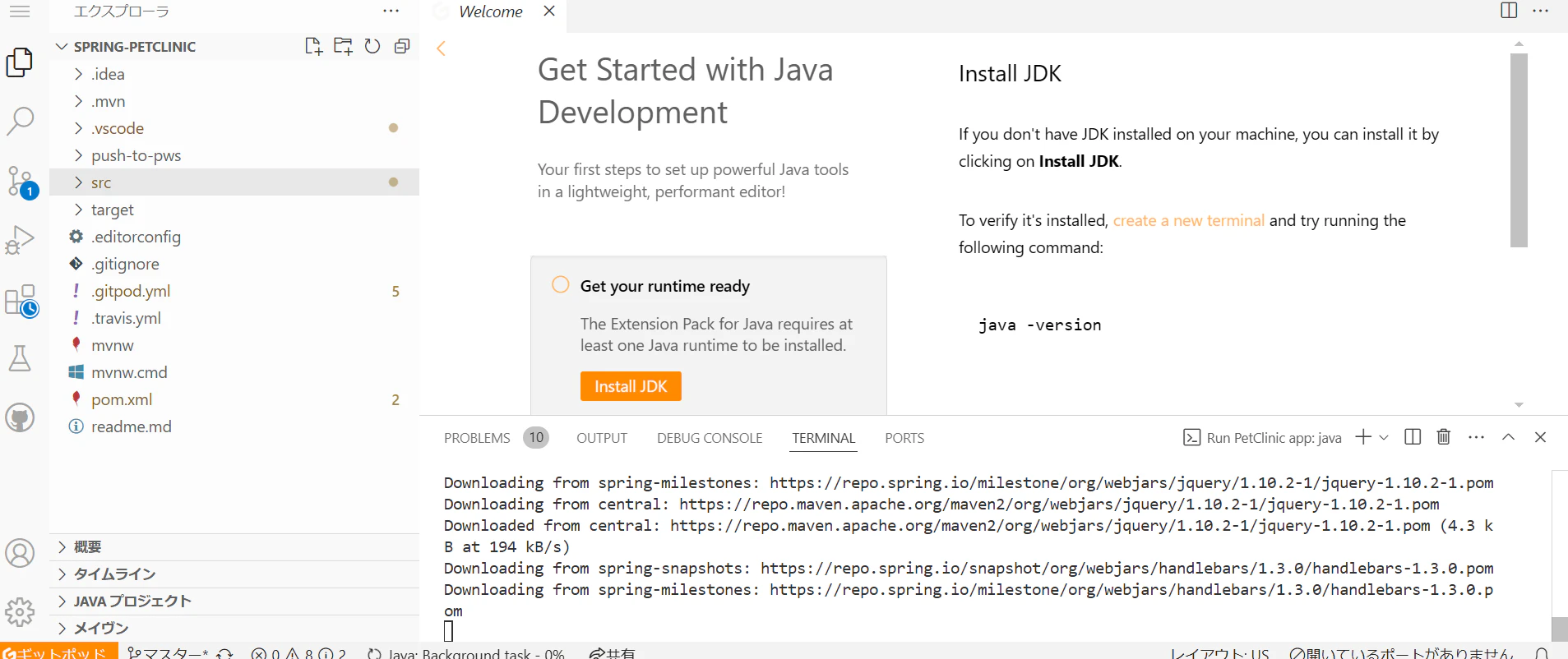Refresh the Explorer file tree
This screenshot has width=1568, height=659.
click(x=372, y=46)
